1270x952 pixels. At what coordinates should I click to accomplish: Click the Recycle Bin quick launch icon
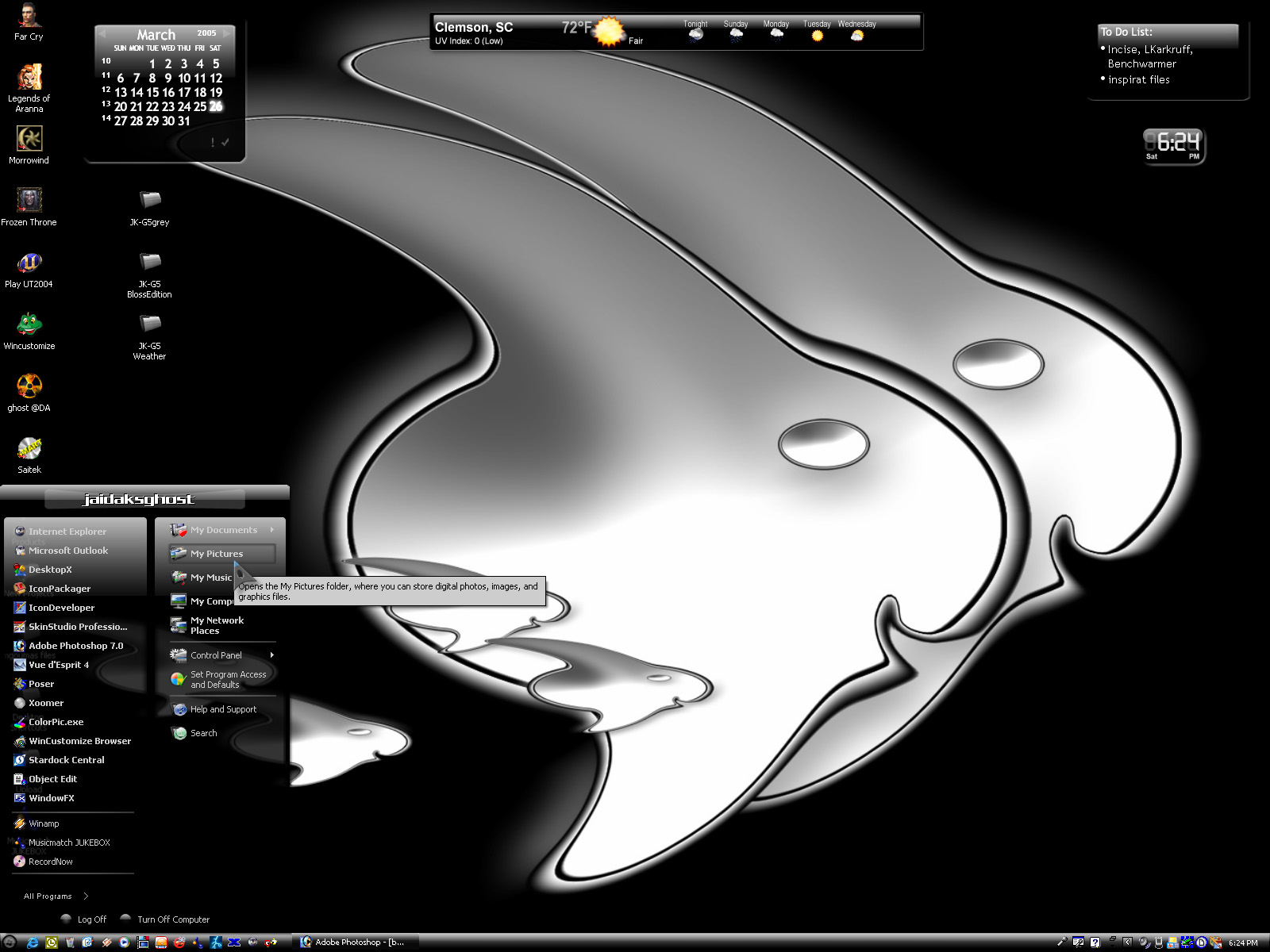70,942
